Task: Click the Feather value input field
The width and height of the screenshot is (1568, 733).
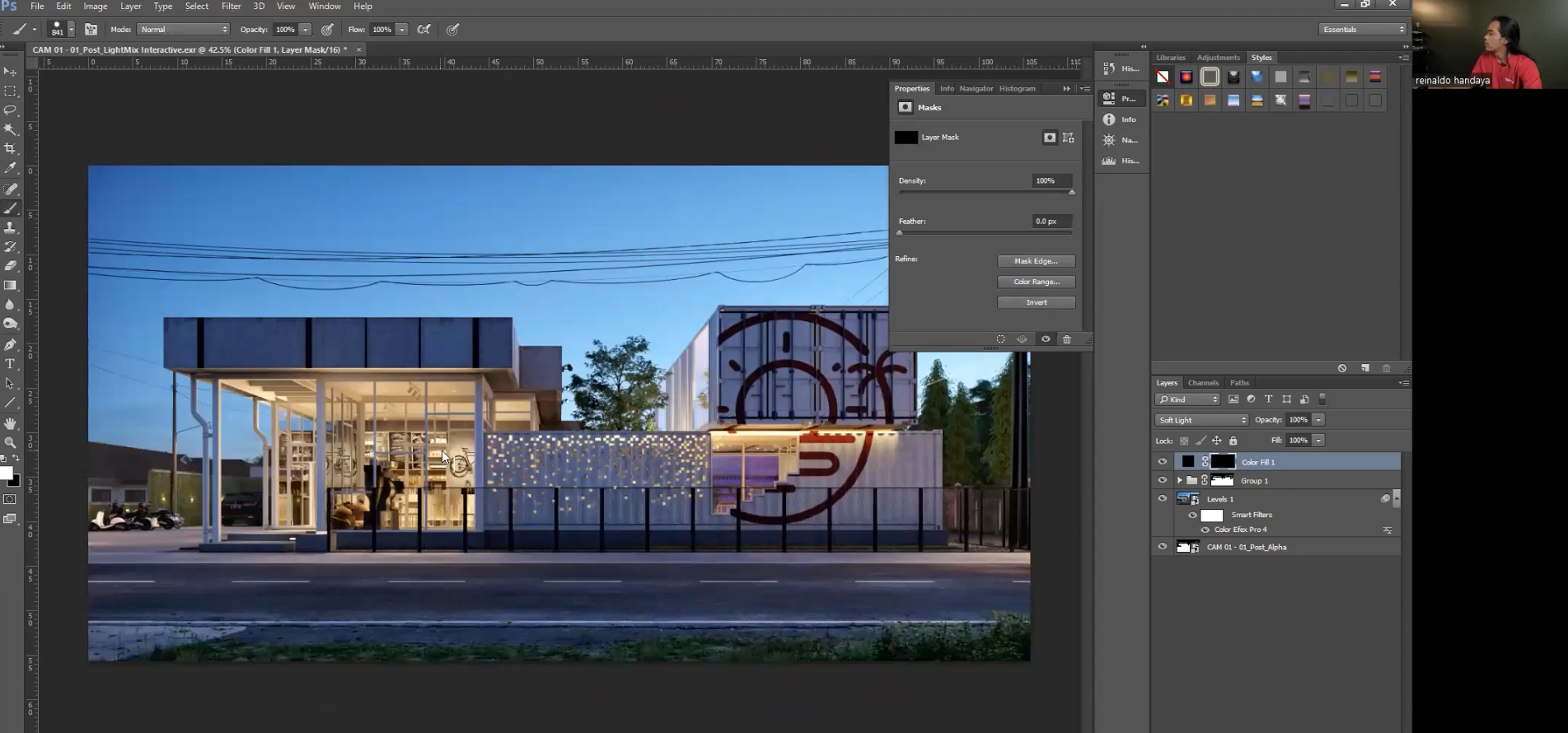Action: point(1052,221)
